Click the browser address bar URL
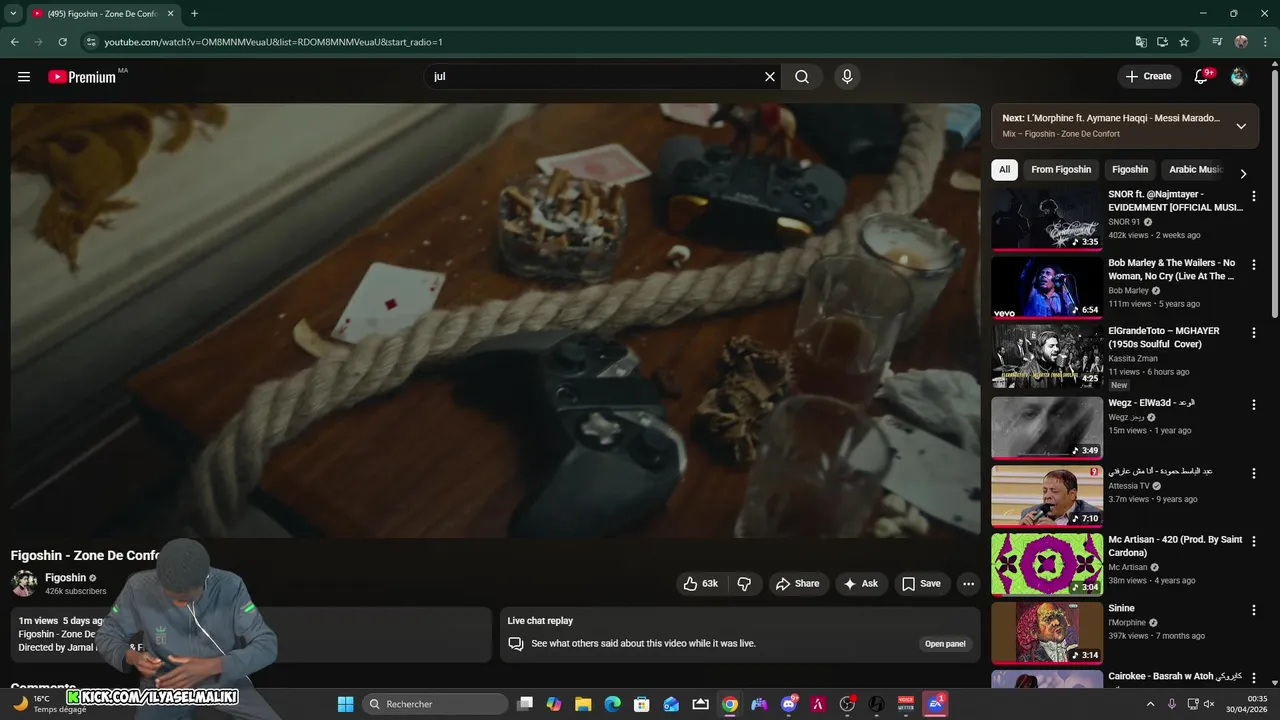This screenshot has height=720, width=1280. tap(273, 42)
